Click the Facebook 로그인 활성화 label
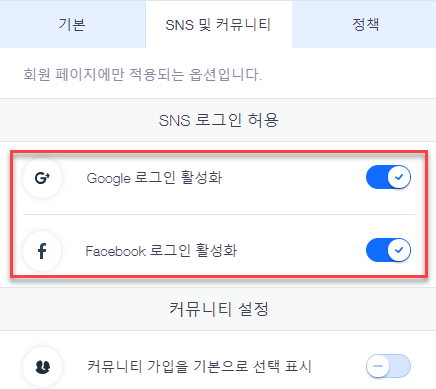This screenshot has height=389, width=436. [161, 251]
